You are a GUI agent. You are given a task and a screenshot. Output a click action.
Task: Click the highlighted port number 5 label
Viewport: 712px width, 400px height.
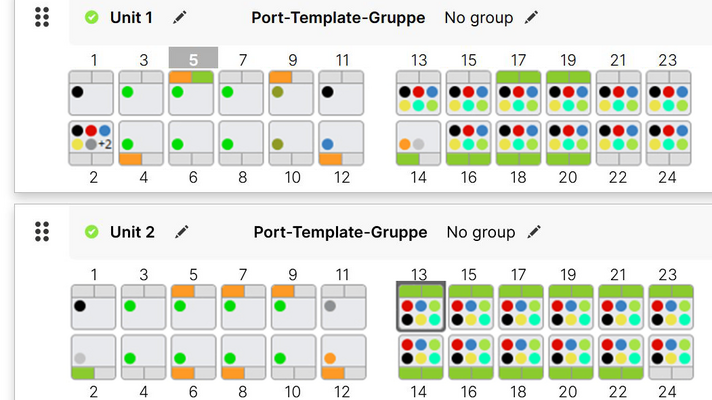[192, 59]
